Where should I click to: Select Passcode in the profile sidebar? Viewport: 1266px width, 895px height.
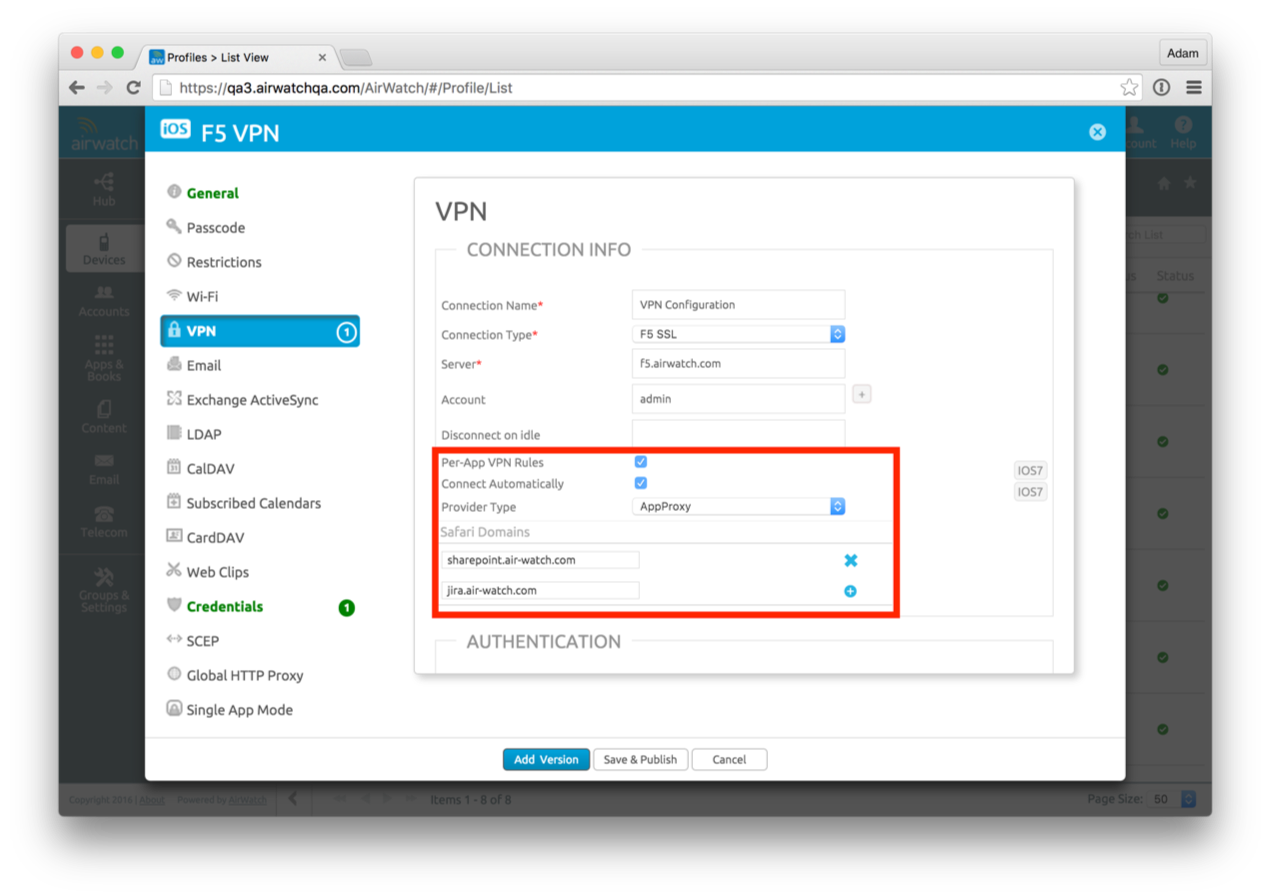pyautogui.click(x=215, y=228)
